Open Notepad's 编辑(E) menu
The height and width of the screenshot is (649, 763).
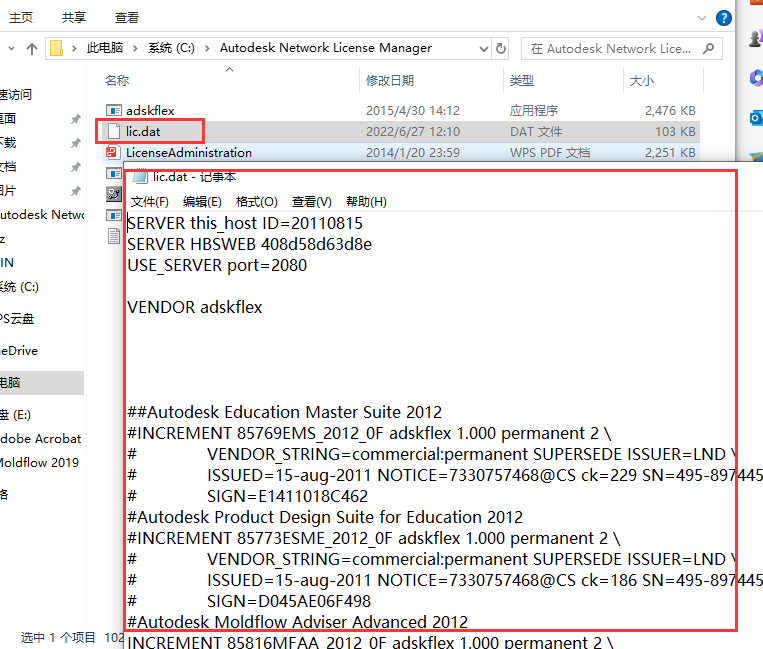[x=202, y=201]
